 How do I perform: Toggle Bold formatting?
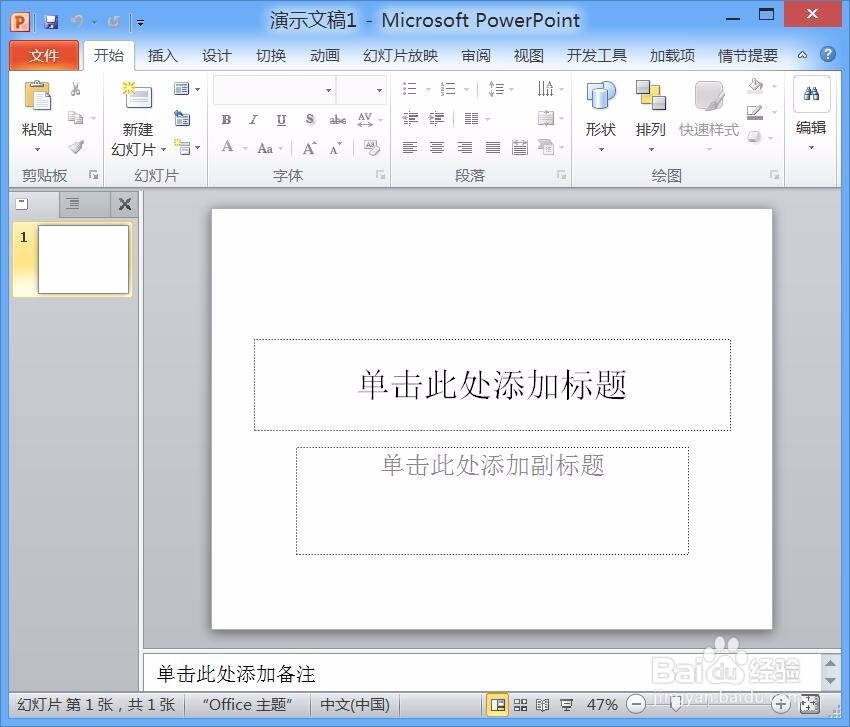pyautogui.click(x=227, y=119)
